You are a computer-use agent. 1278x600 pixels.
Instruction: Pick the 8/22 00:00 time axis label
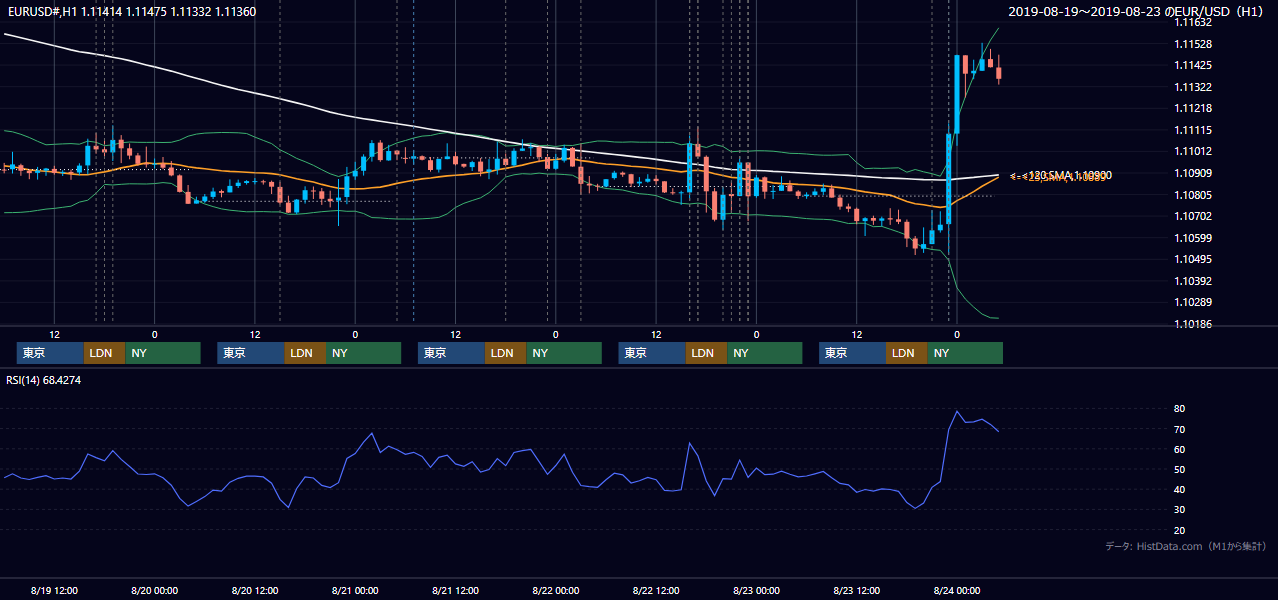click(x=555, y=591)
